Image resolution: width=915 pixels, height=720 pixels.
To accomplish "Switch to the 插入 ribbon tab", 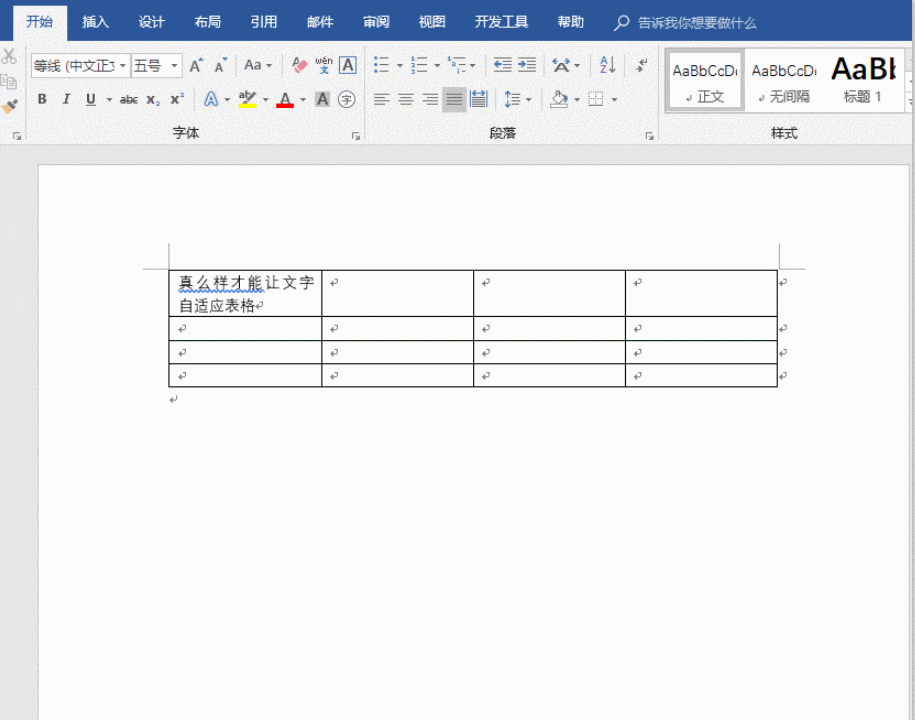I will pyautogui.click(x=95, y=22).
